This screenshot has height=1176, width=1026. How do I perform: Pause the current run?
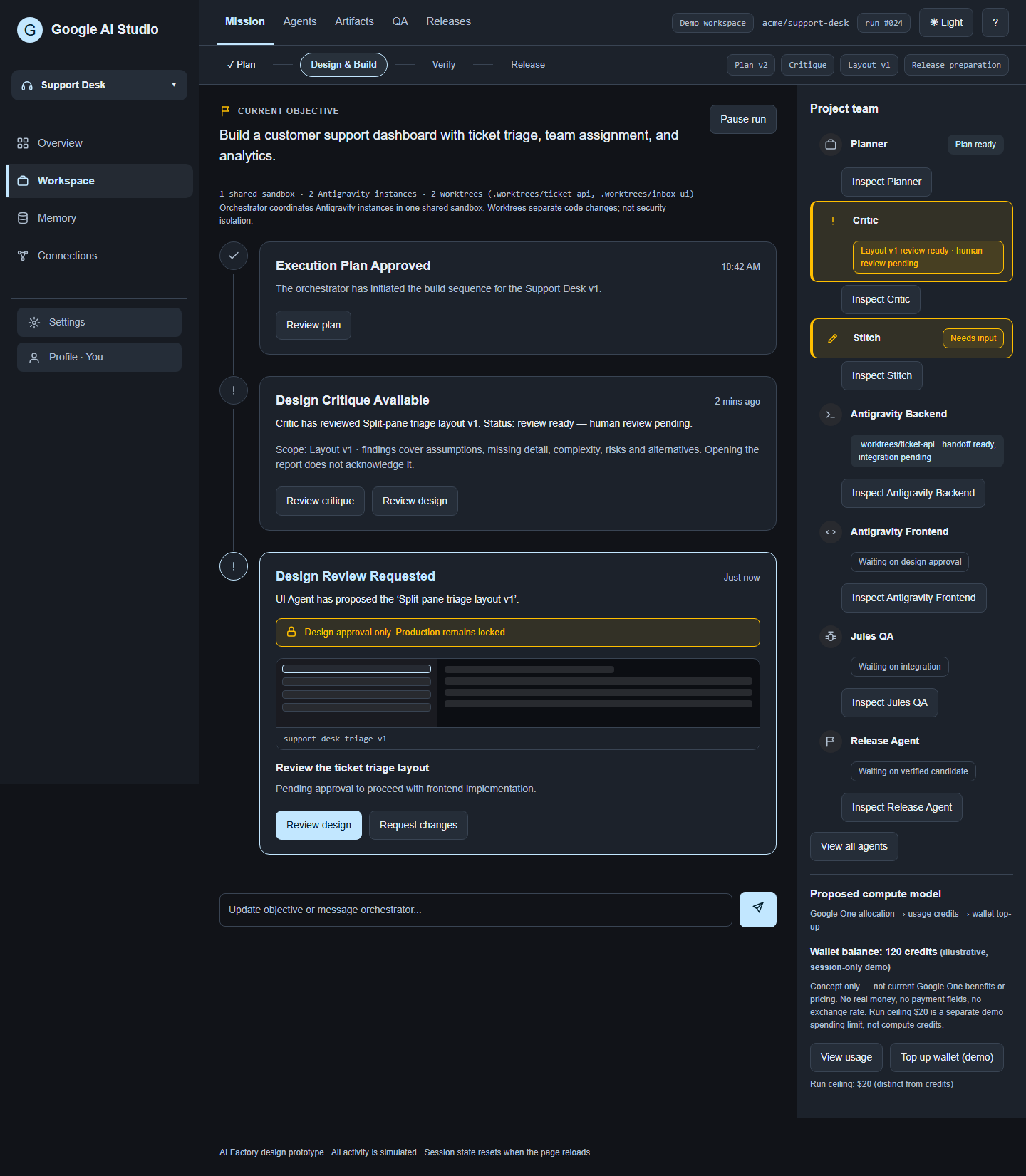tap(743, 119)
